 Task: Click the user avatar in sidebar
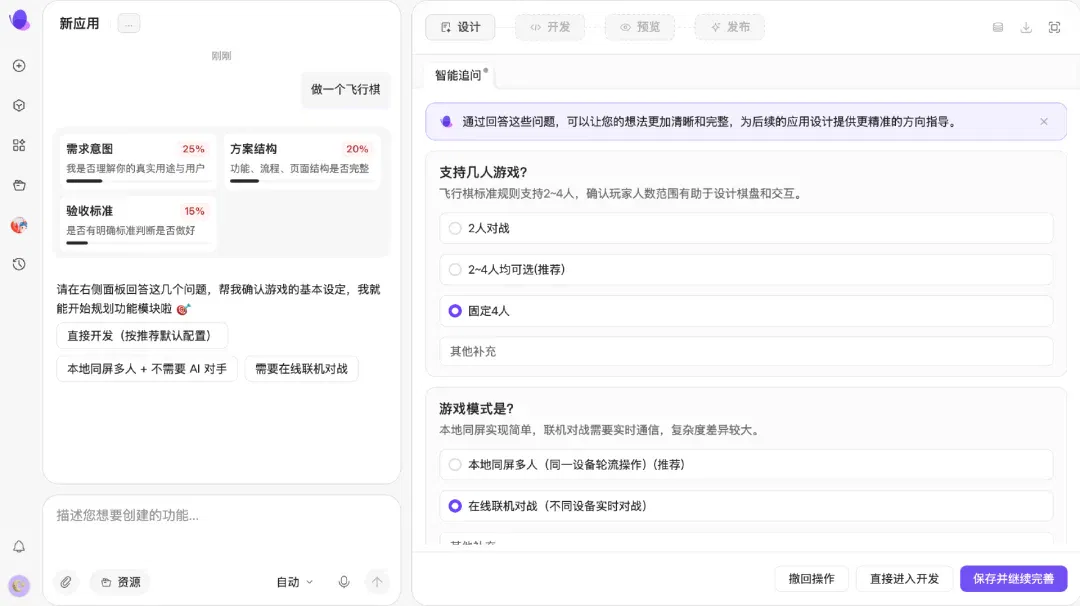coord(19,585)
